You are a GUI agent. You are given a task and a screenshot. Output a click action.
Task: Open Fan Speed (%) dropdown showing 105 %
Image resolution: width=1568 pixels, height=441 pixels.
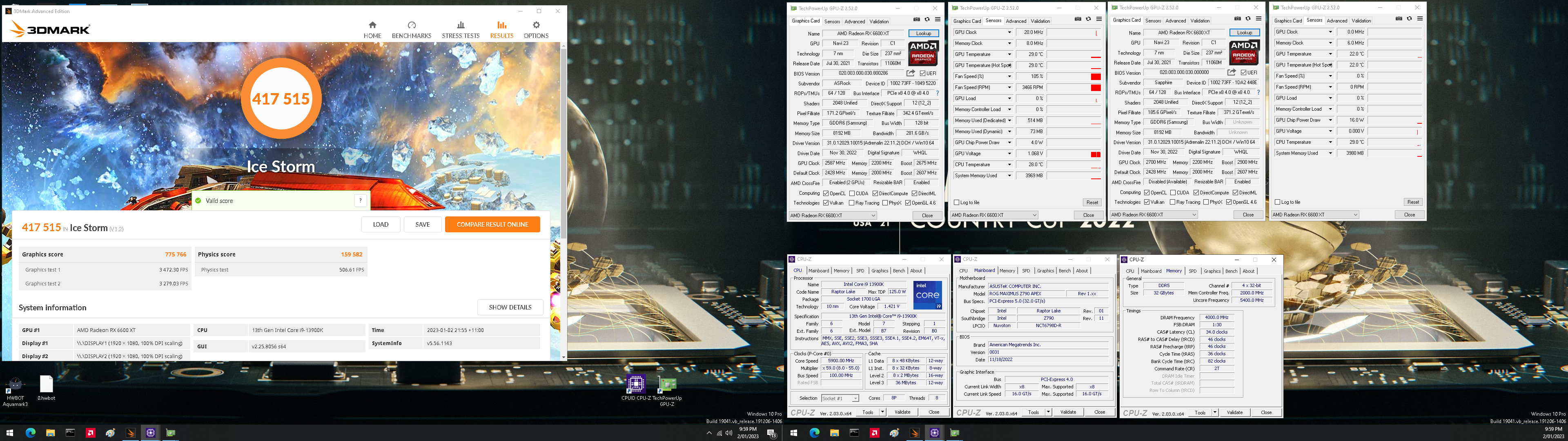coord(1009,76)
